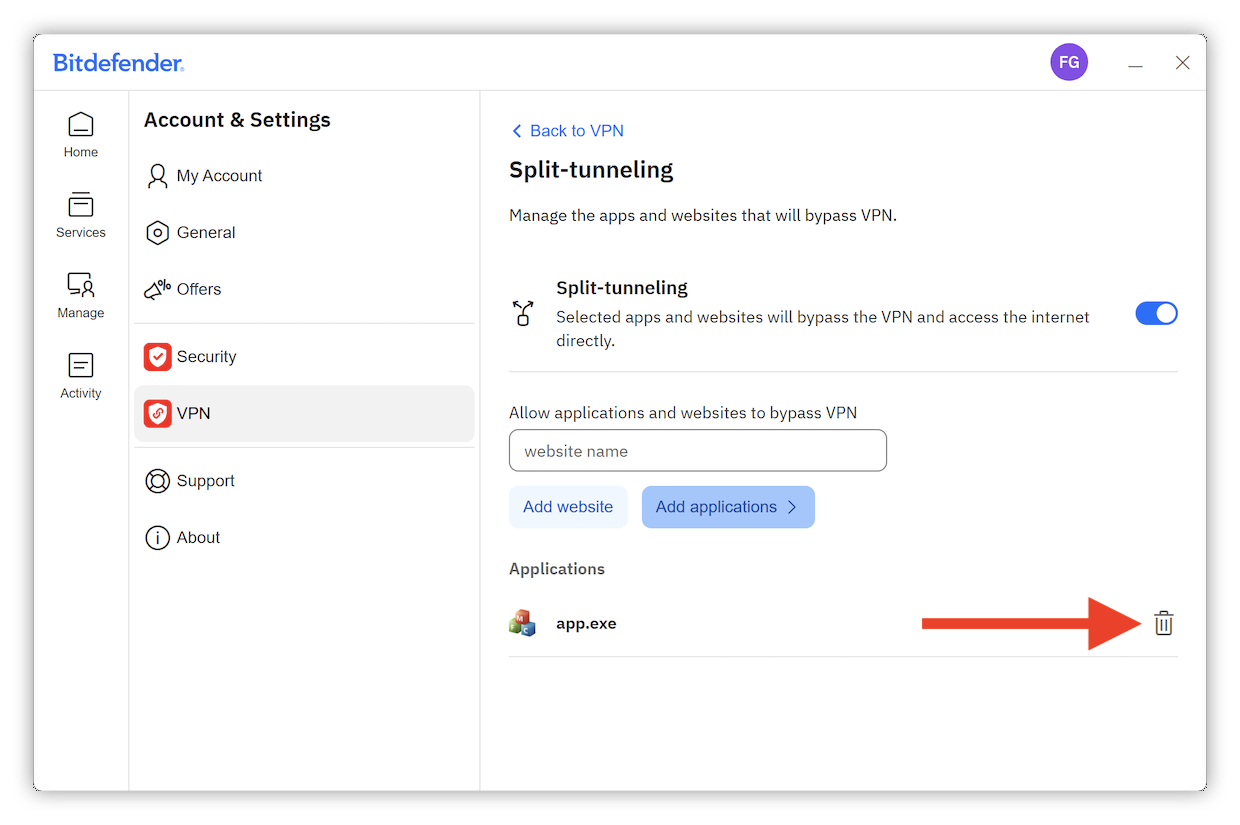1240x825 pixels.
Task: Go to Home in the sidebar
Action: (x=81, y=135)
